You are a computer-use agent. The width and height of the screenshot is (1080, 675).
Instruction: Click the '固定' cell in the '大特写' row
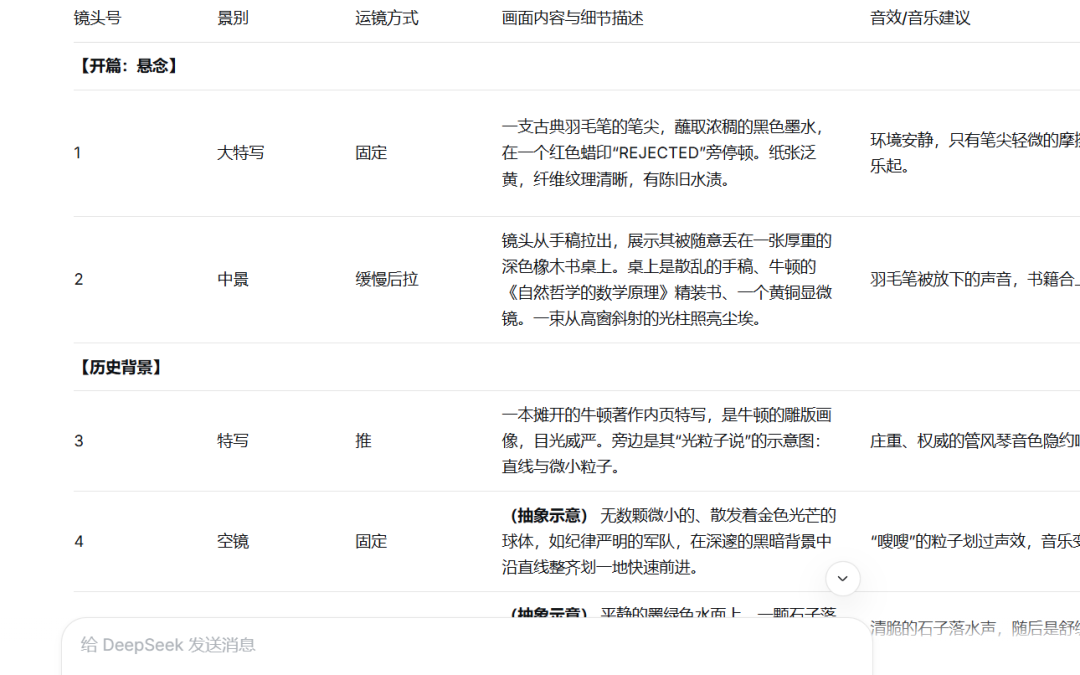point(371,153)
